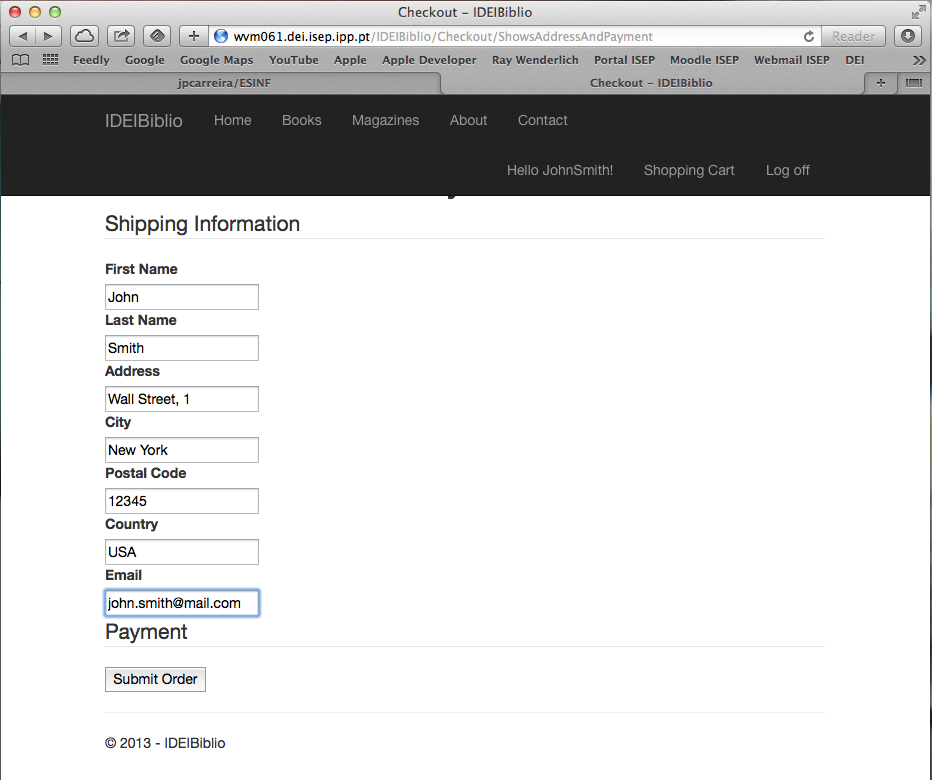Expand the bookmarks bar overflow chevron

tap(919, 60)
